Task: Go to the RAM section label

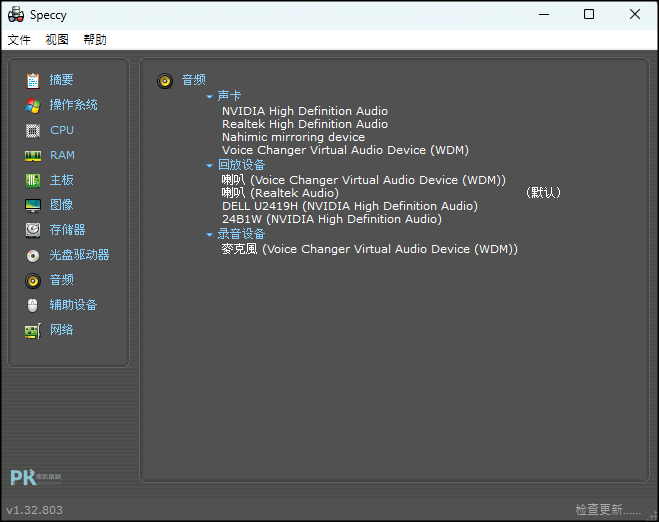Action: click(x=62, y=155)
